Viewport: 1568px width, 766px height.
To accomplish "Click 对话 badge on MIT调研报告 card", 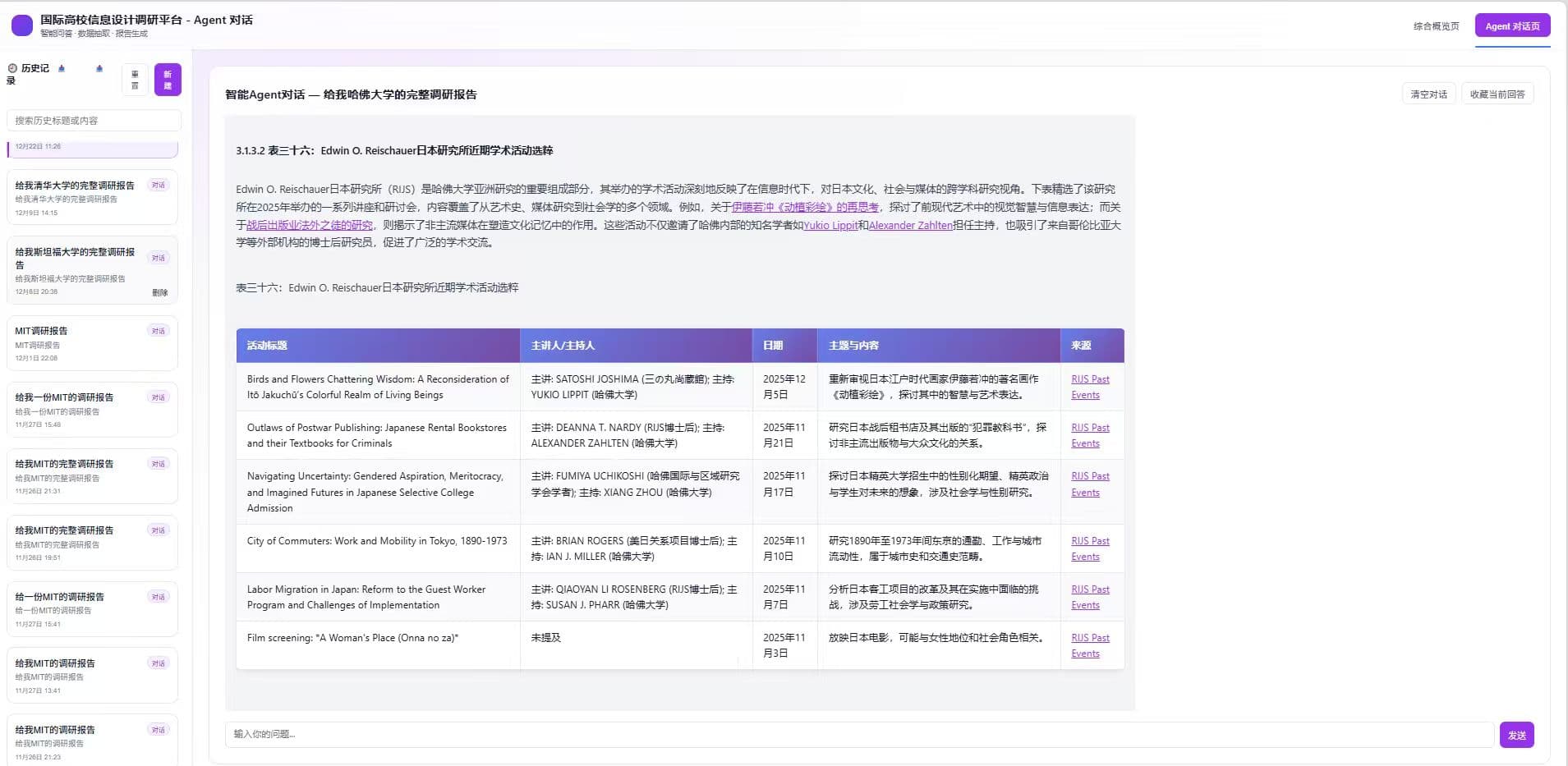I will (x=159, y=331).
